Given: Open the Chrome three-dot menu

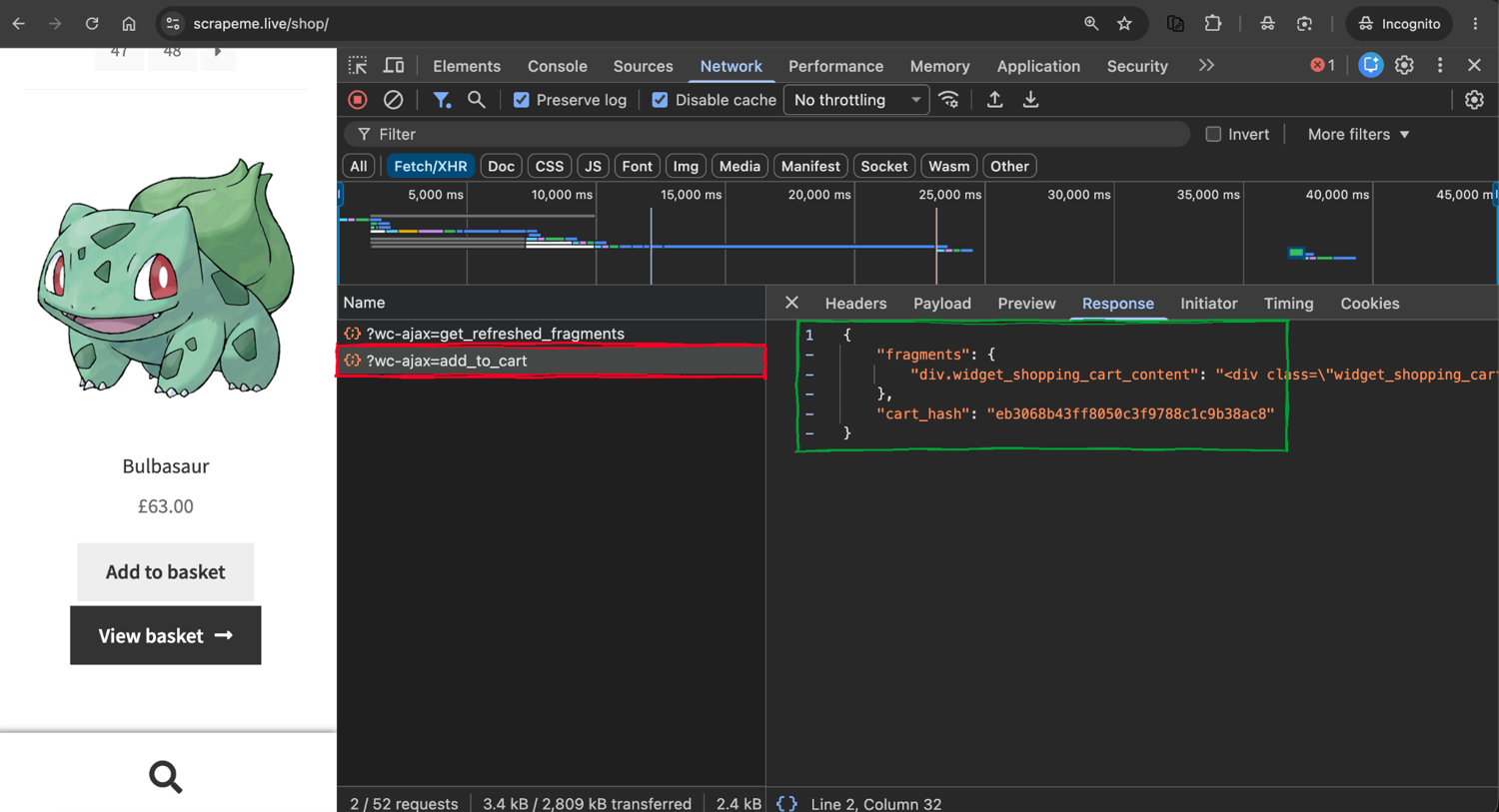Looking at the screenshot, I should pyautogui.click(x=1475, y=23).
